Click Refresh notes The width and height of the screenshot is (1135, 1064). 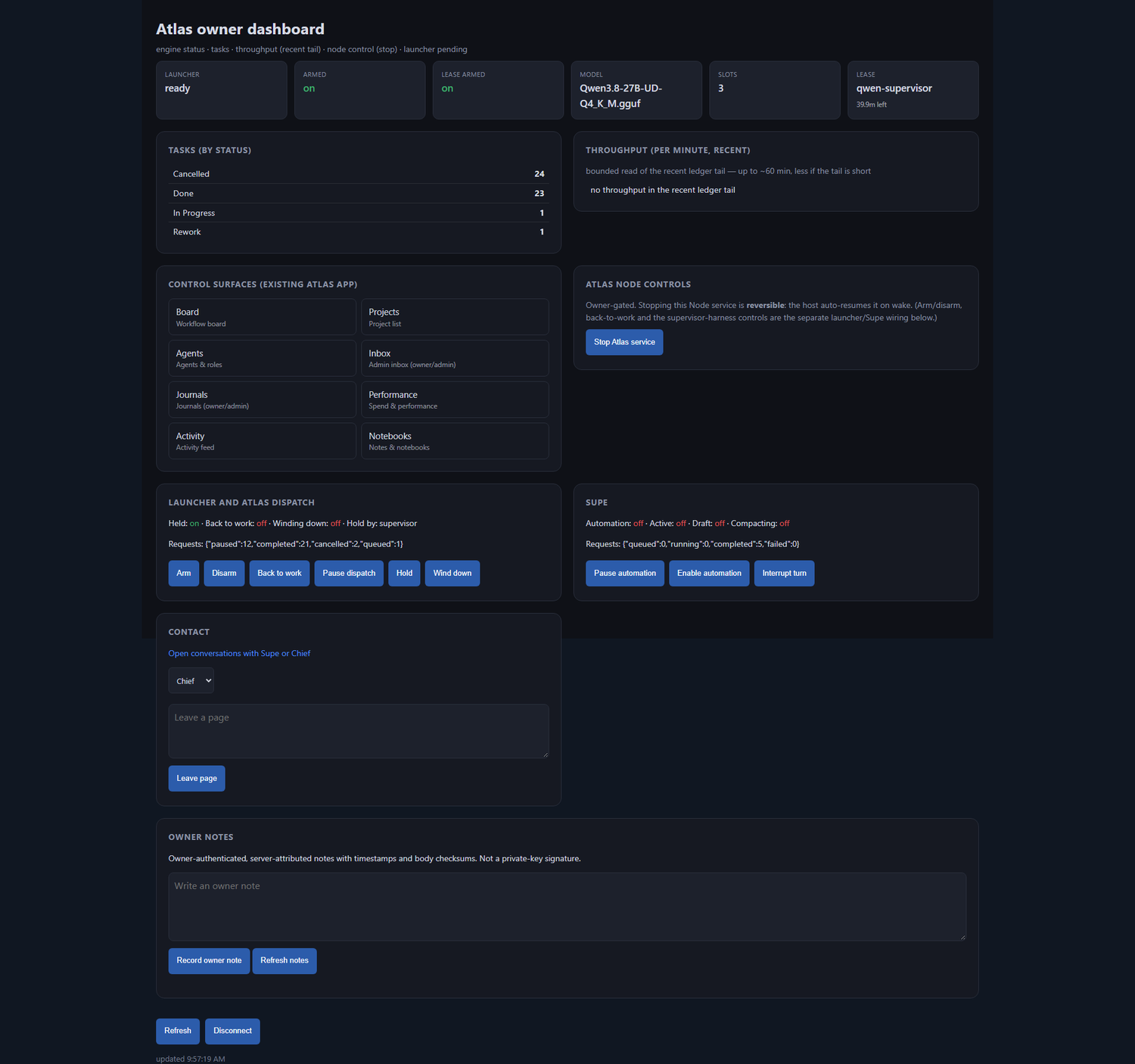coord(285,961)
